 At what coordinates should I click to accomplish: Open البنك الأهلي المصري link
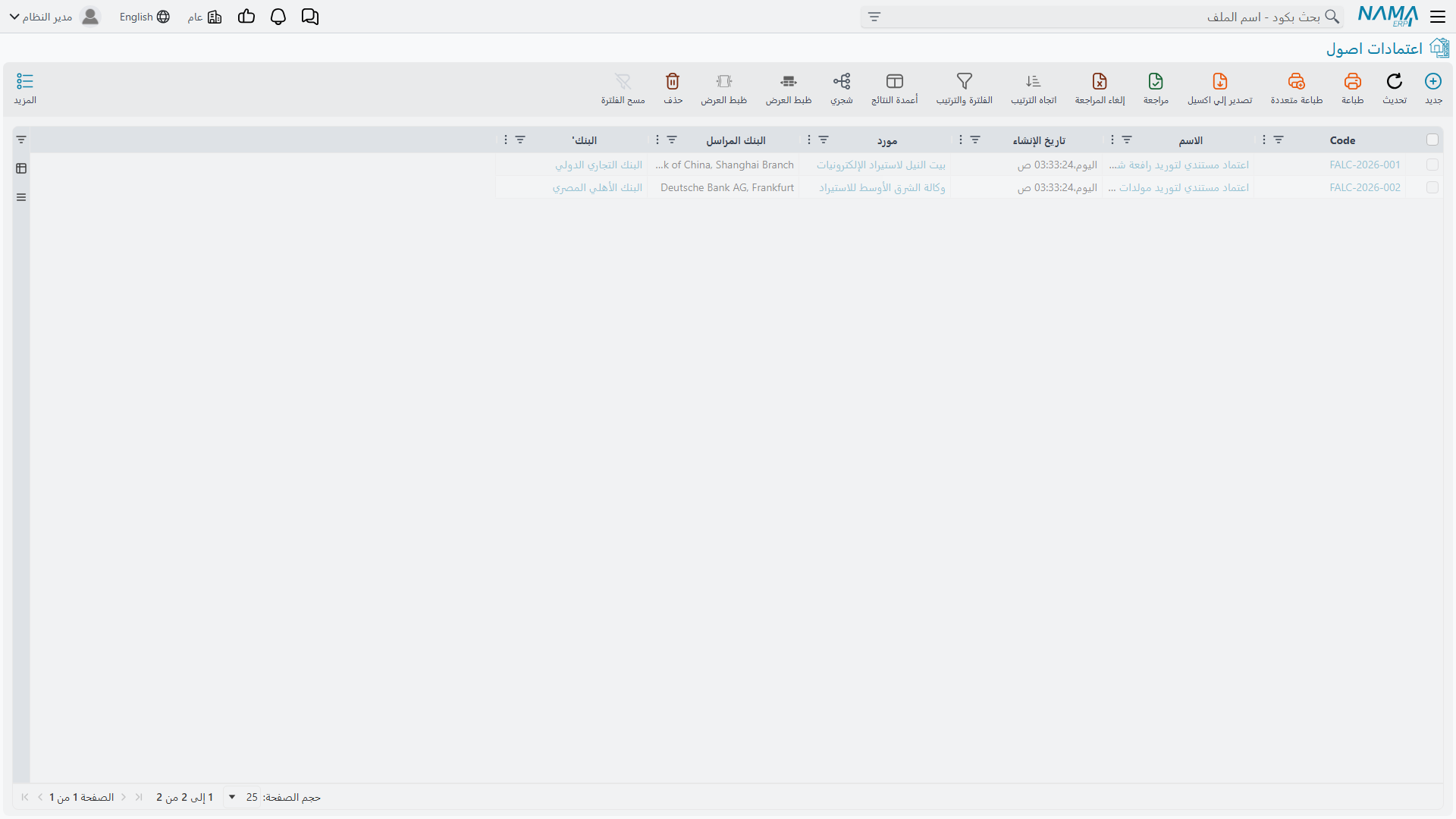pyautogui.click(x=598, y=187)
